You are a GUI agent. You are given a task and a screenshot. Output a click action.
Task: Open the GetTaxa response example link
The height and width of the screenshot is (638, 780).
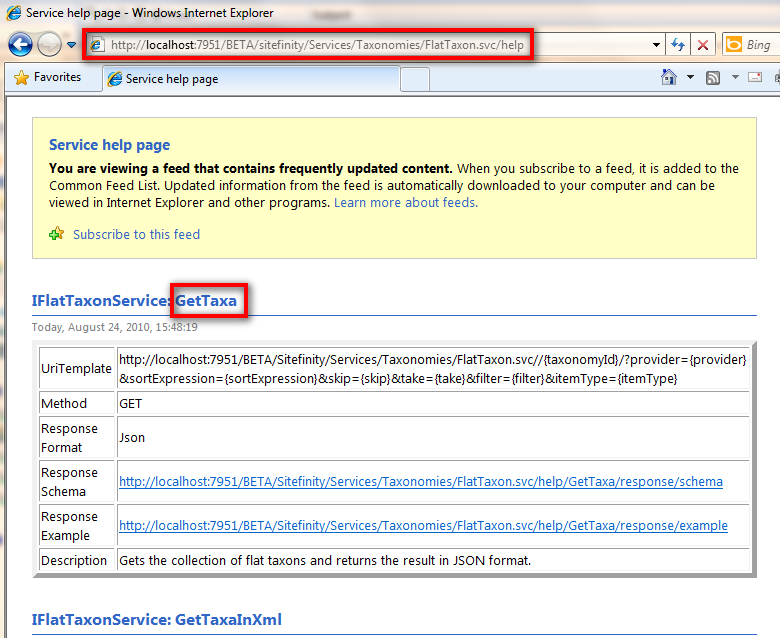[x=423, y=526]
